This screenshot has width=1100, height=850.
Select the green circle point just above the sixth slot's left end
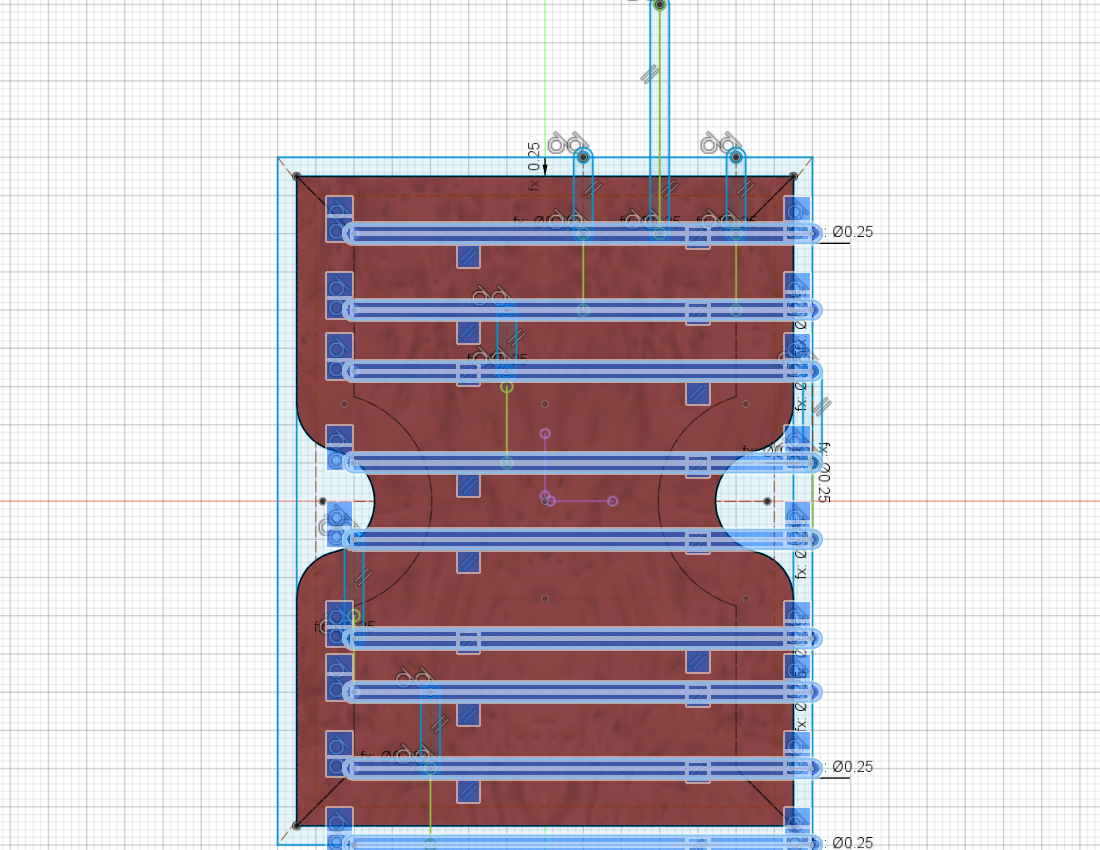click(x=354, y=616)
